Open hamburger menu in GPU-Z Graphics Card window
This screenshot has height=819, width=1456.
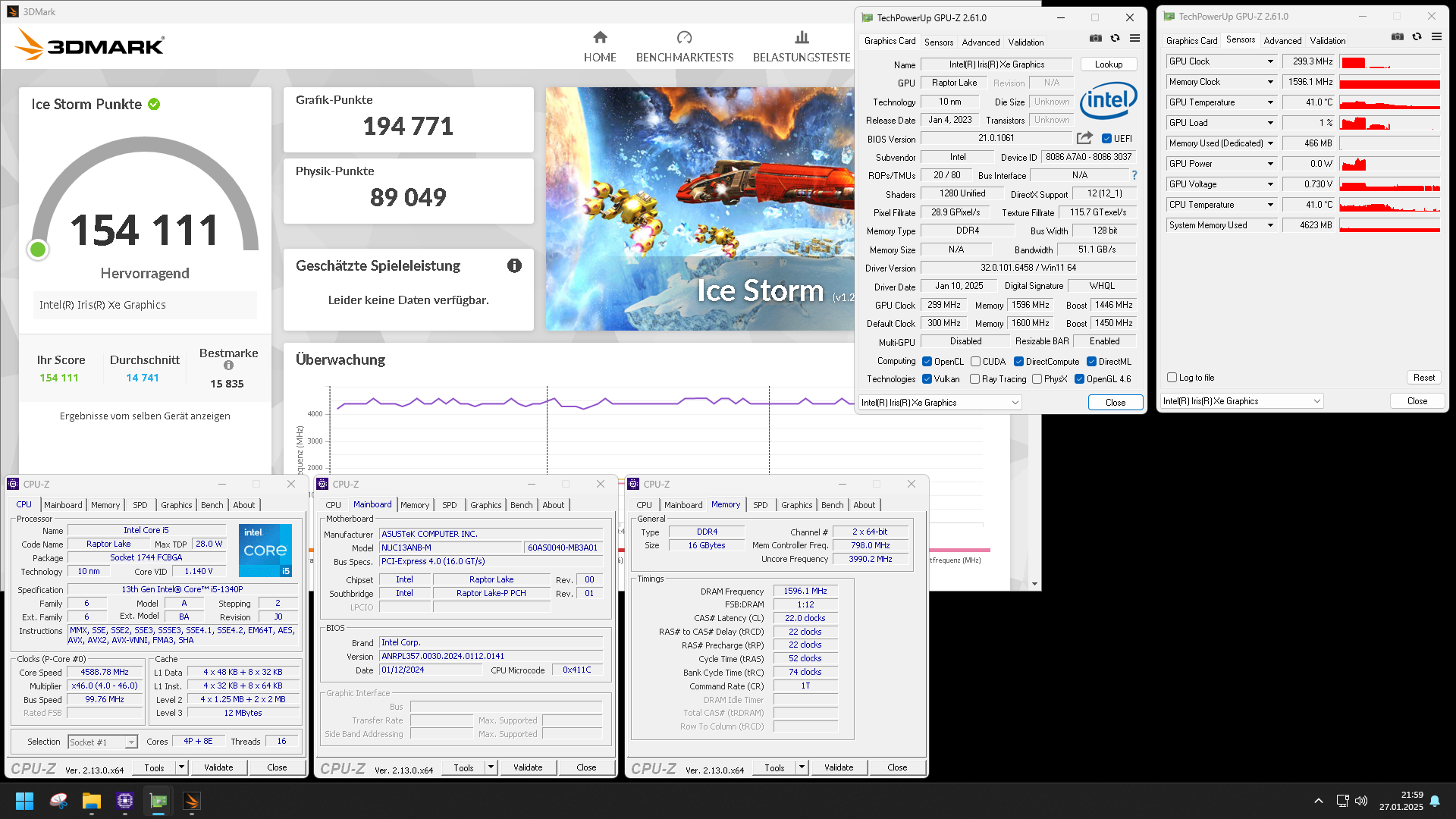click(1134, 38)
